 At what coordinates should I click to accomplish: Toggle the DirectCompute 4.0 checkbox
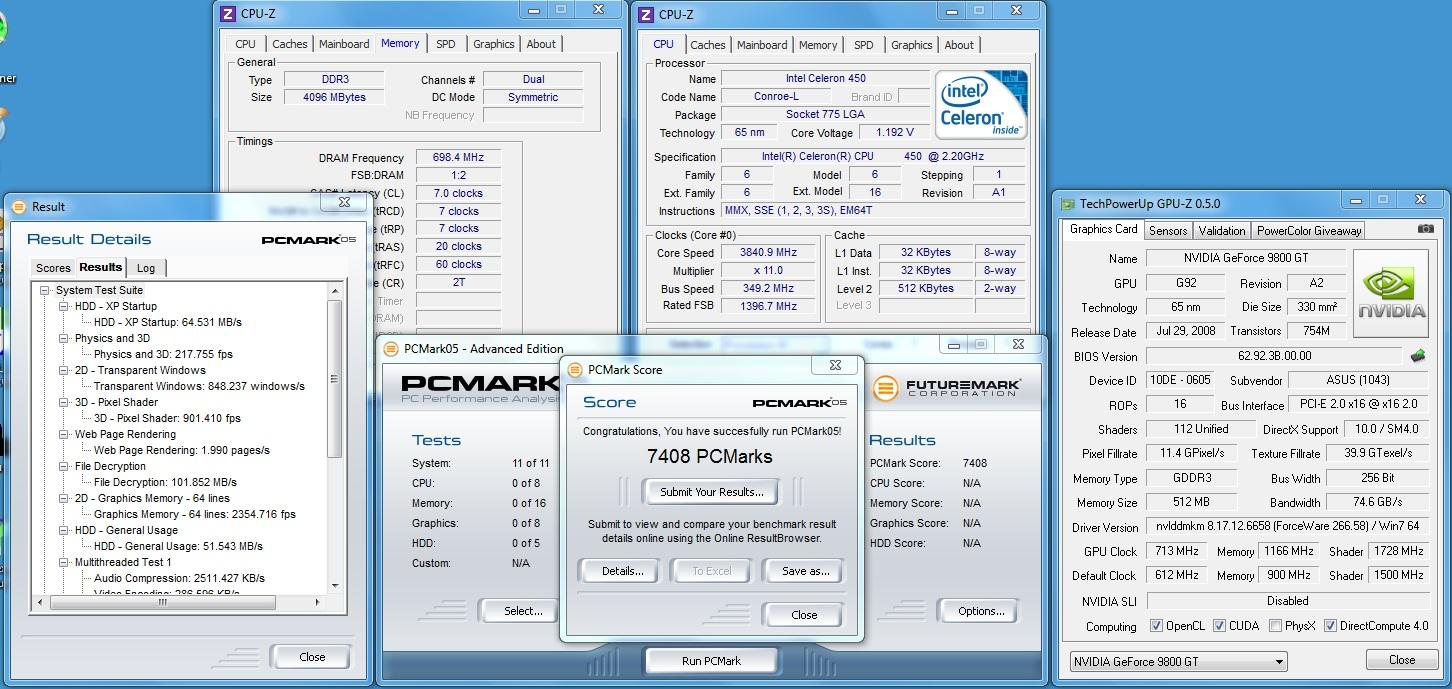point(1330,626)
